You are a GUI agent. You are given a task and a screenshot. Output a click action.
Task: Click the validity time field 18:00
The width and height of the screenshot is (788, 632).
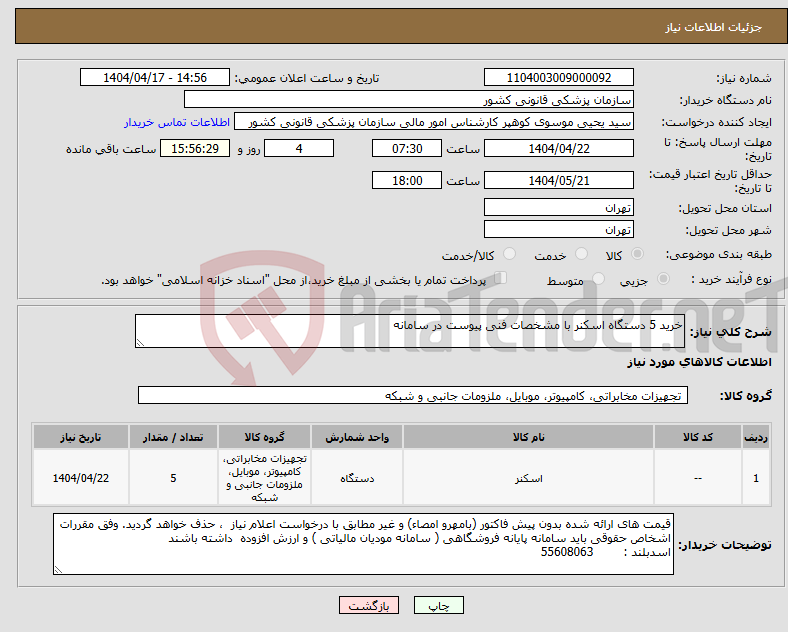[407, 180]
